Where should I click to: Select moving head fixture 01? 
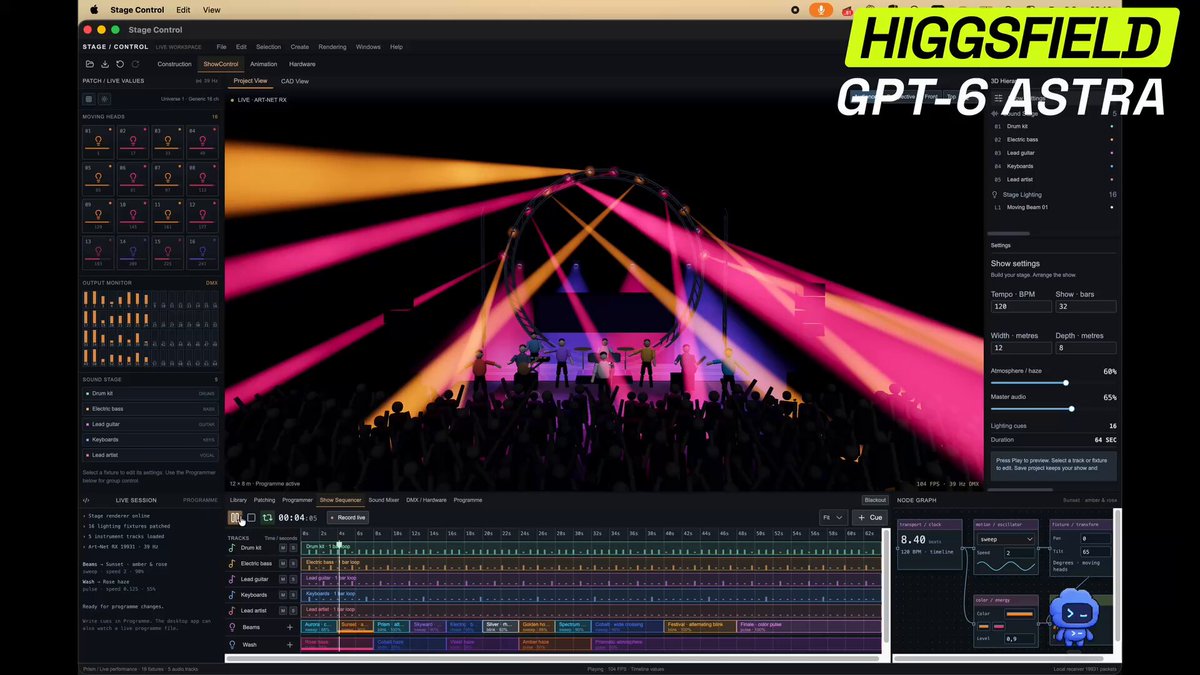(98, 141)
